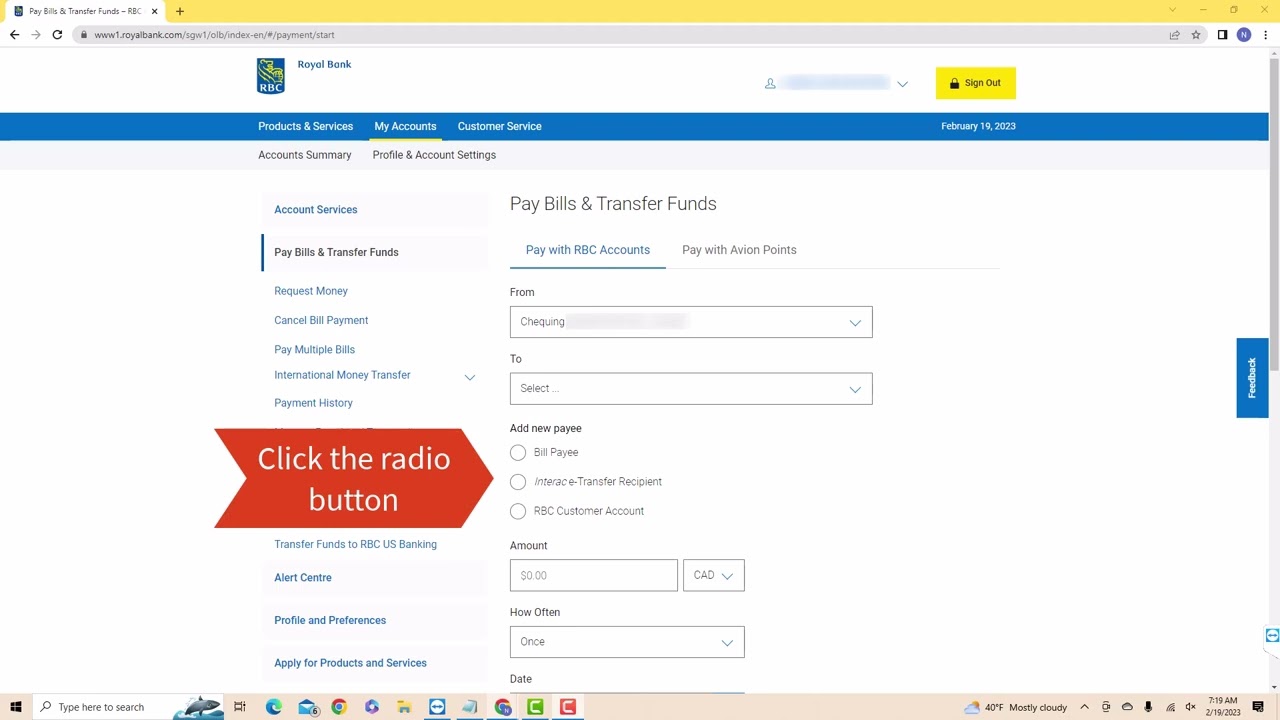This screenshot has width=1280, height=720.
Task: Click the browser address bar URL
Action: (214, 35)
